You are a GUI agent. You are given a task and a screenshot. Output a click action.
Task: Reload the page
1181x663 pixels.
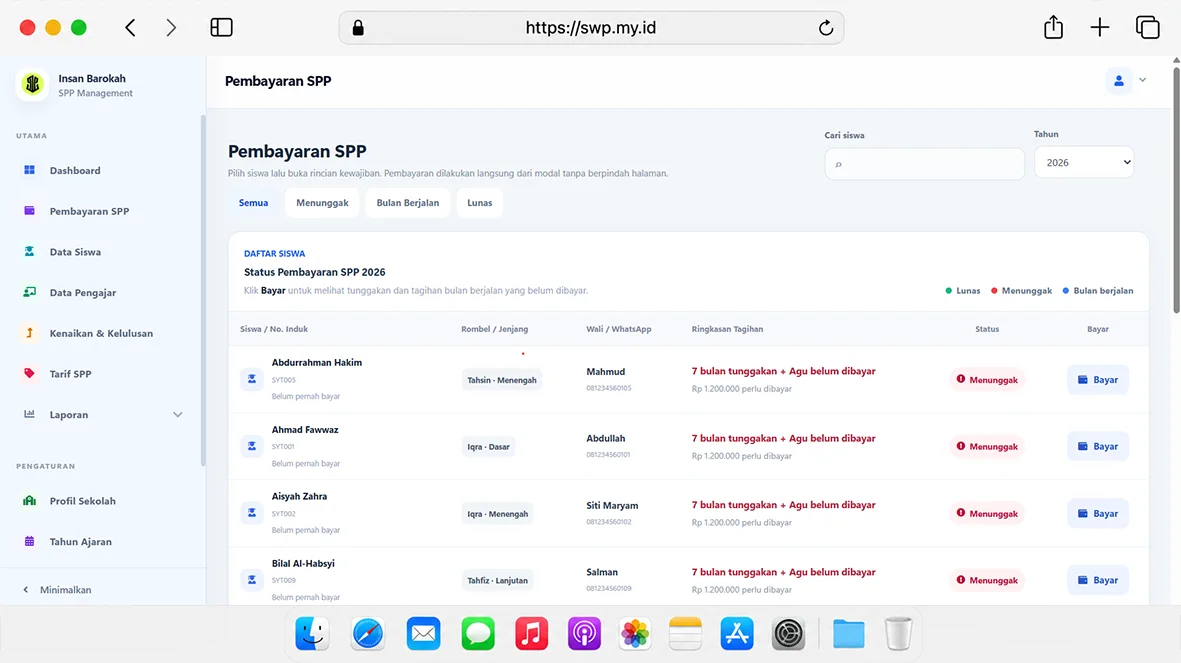tap(825, 28)
